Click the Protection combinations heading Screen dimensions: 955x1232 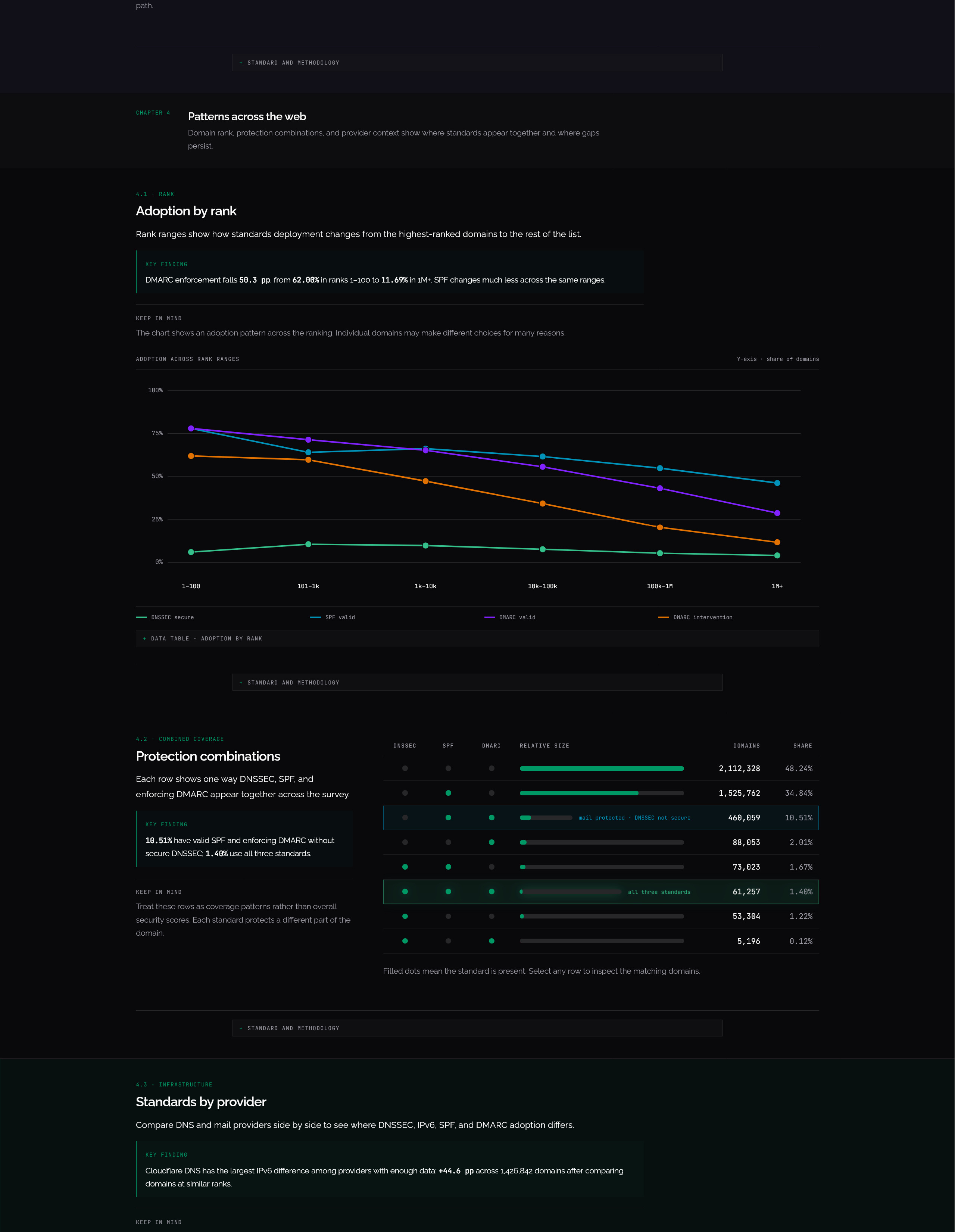point(208,757)
